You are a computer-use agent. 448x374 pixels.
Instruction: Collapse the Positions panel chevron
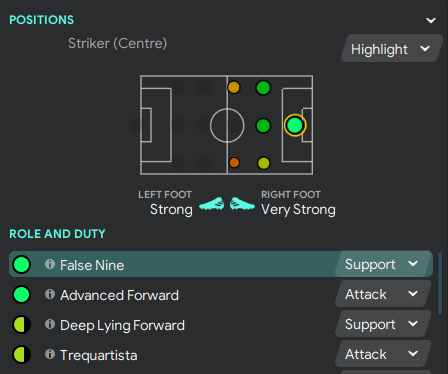point(431,20)
